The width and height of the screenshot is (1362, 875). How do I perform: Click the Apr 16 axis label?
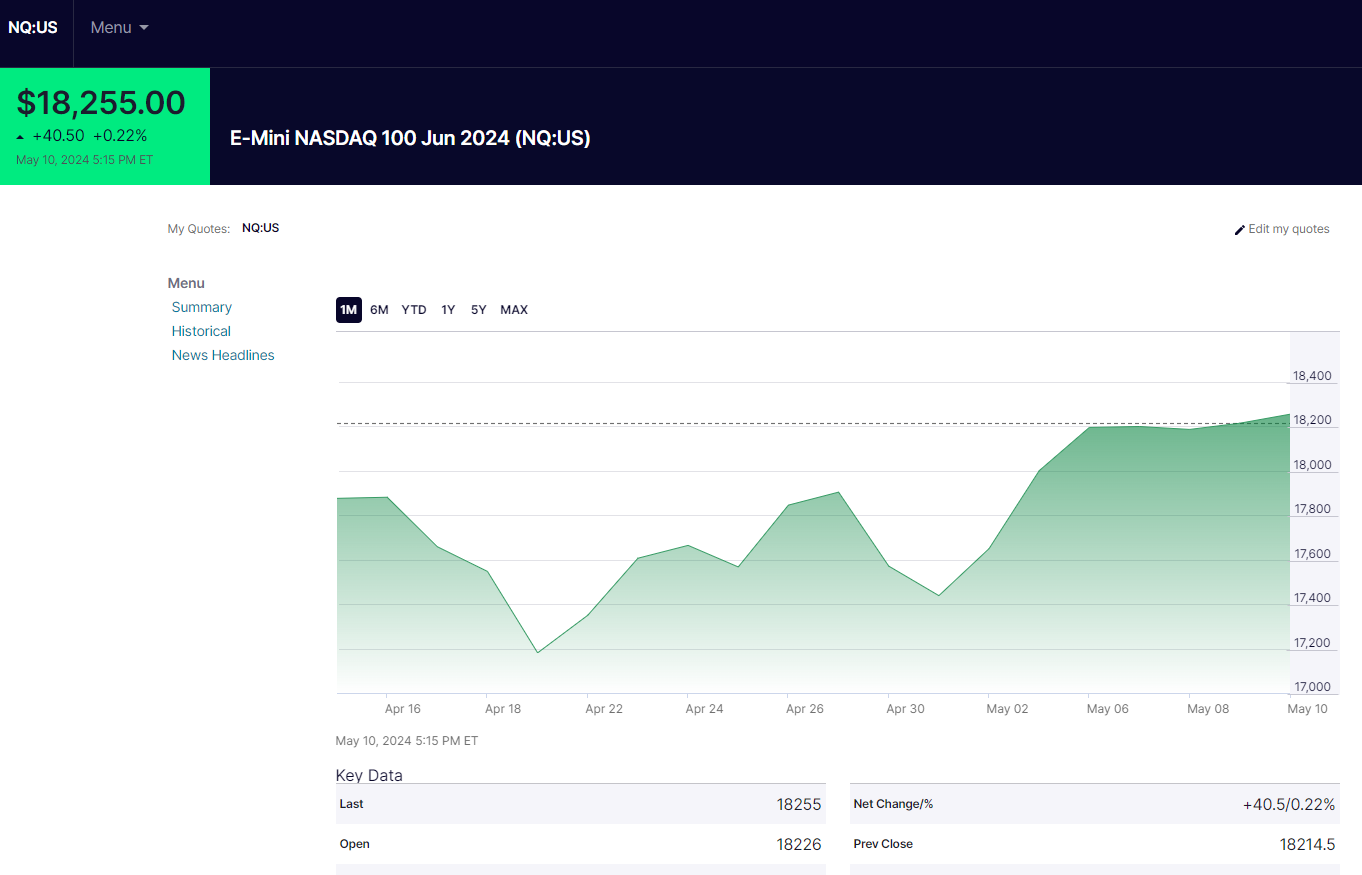pos(403,709)
